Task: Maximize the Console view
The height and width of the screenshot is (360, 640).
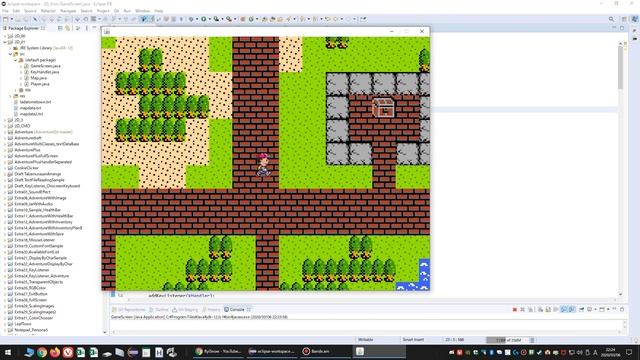Action: pos(622,309)
